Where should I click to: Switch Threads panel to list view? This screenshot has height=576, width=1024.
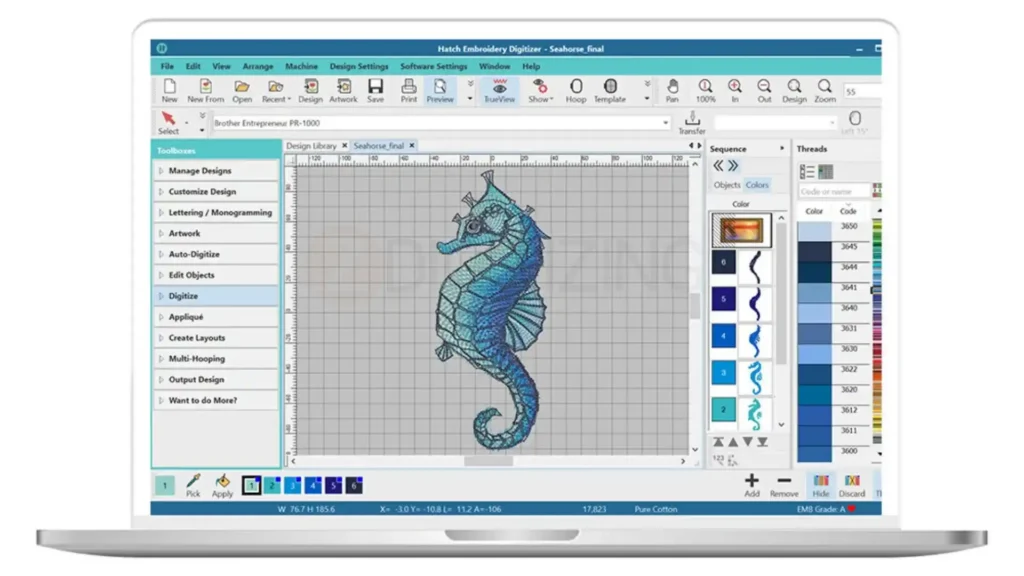click(x=807, y=172)
